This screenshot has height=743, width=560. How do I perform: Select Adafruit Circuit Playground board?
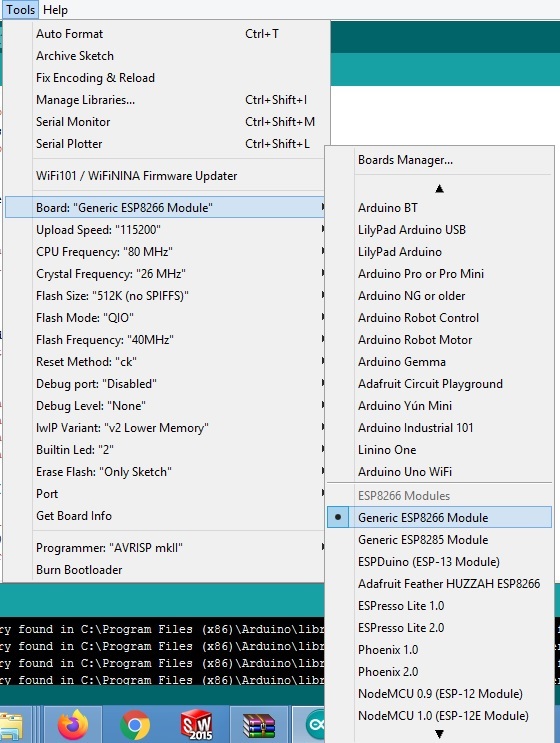pyautogui.click(x=439, y=384)
